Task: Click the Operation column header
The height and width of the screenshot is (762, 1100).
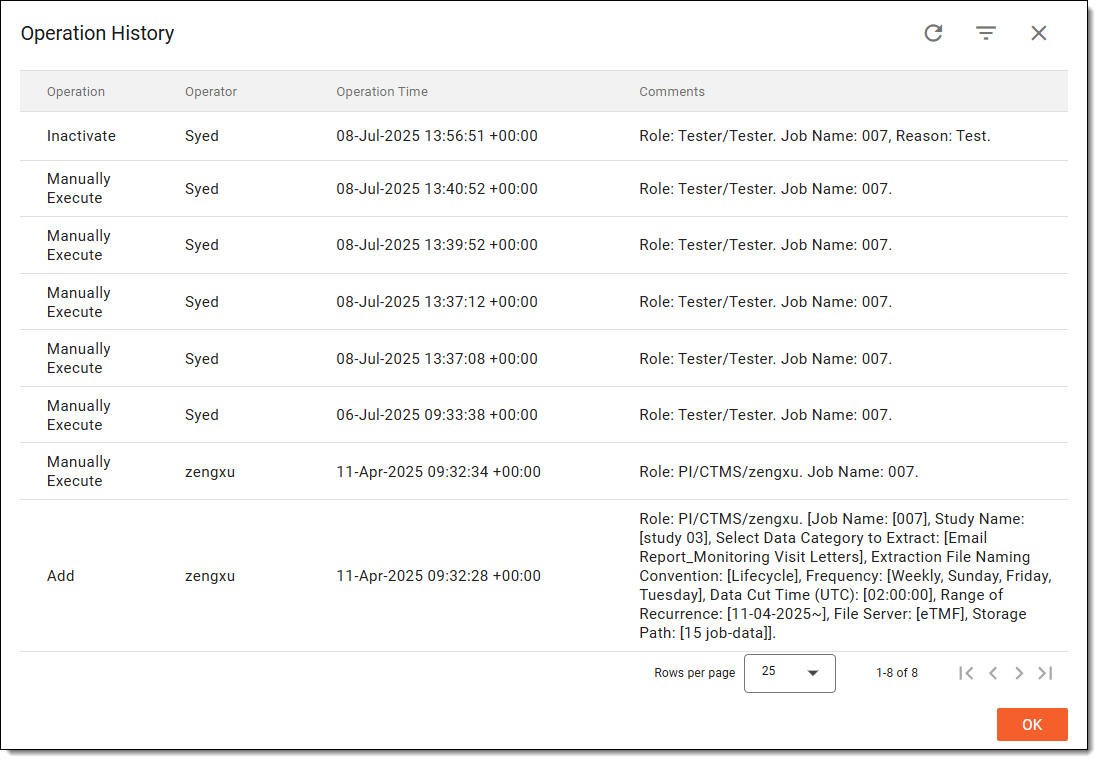Action: pyautogui.click(x=76, y=91)
